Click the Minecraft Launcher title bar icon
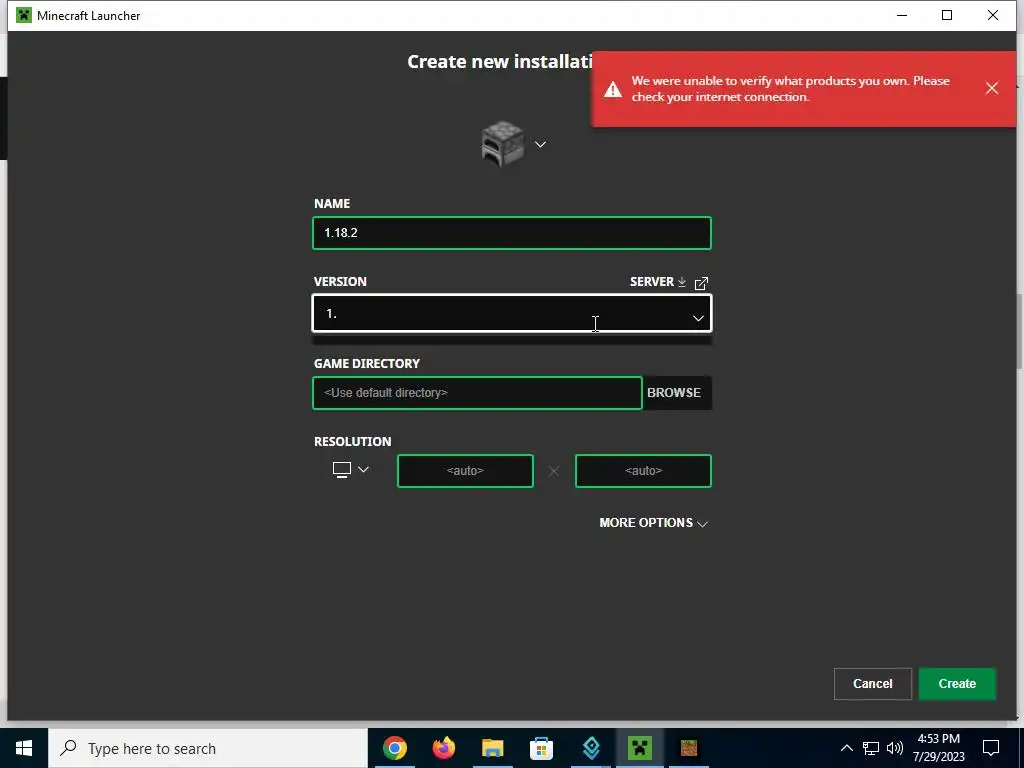This screenshot has width=1024, height=768. (x=24, y=15)
